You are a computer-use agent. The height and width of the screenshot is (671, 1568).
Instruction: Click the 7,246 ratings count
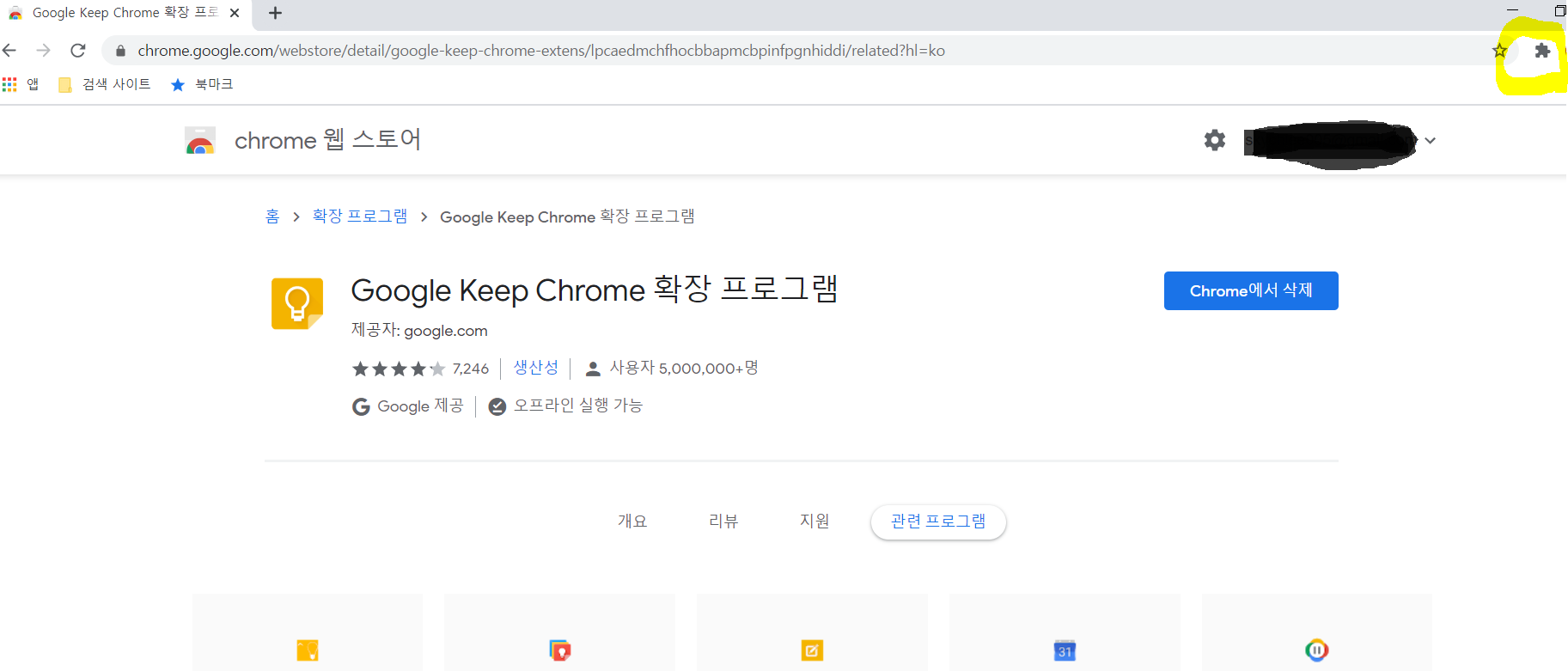[x=471, y=369]
